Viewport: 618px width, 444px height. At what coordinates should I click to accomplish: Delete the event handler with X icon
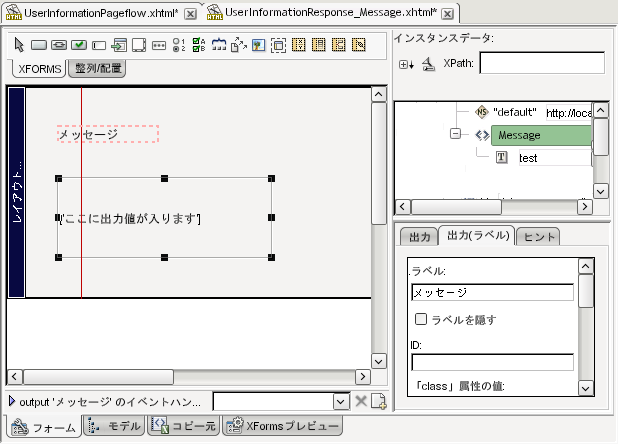click(361, 401)
